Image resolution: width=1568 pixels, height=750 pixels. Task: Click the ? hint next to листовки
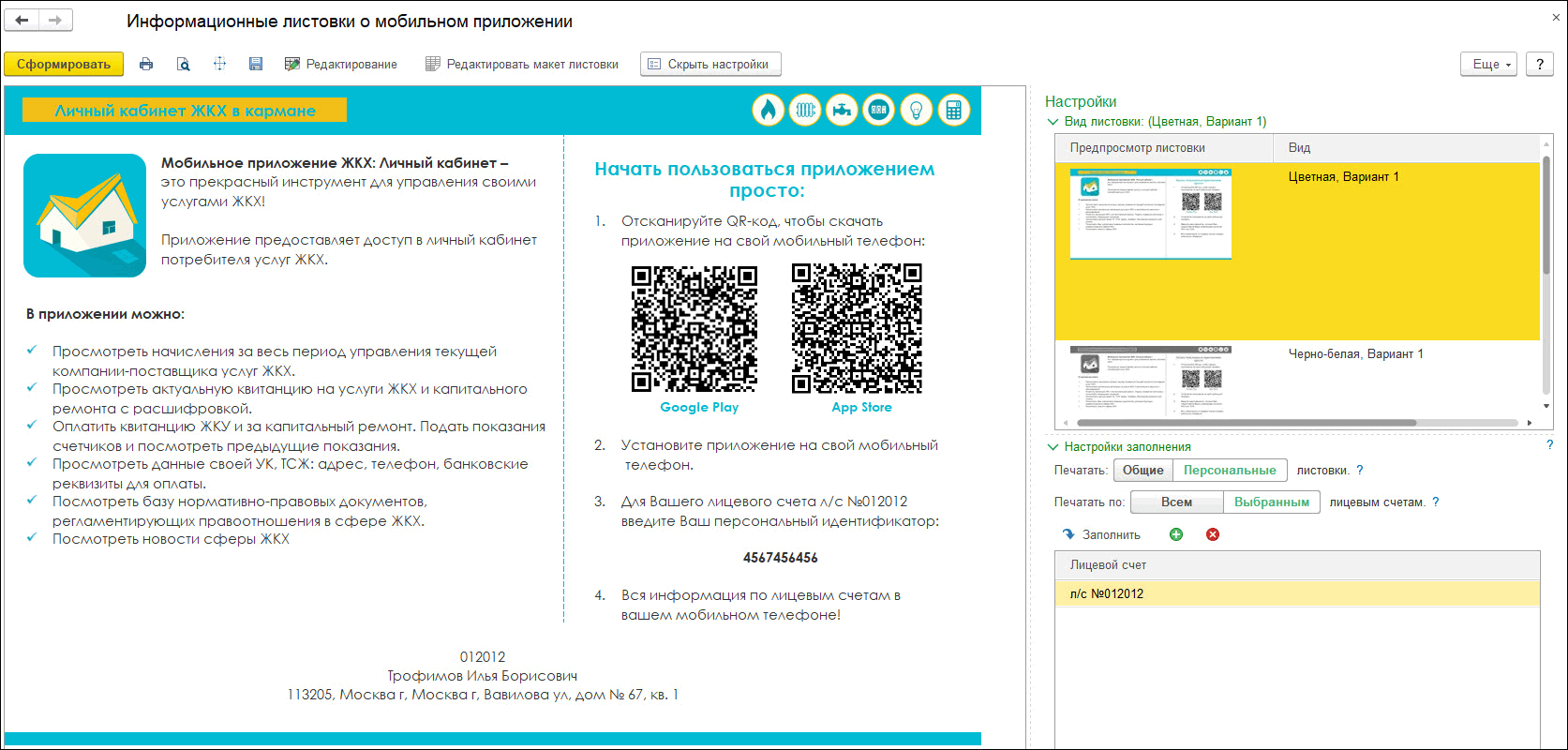1360,470
